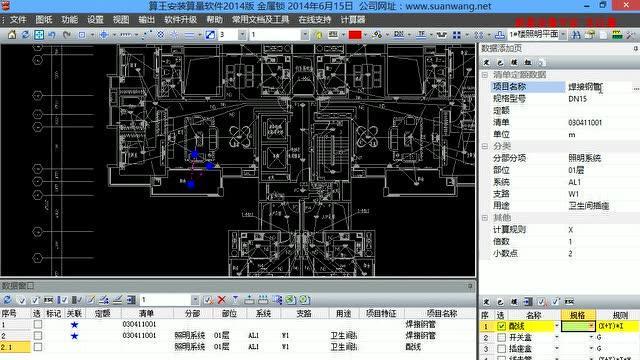Click the ellipsis button beside 项目名称
This screenshot has height=360, width=640.
pyautogui.click(x=636, y=87)
